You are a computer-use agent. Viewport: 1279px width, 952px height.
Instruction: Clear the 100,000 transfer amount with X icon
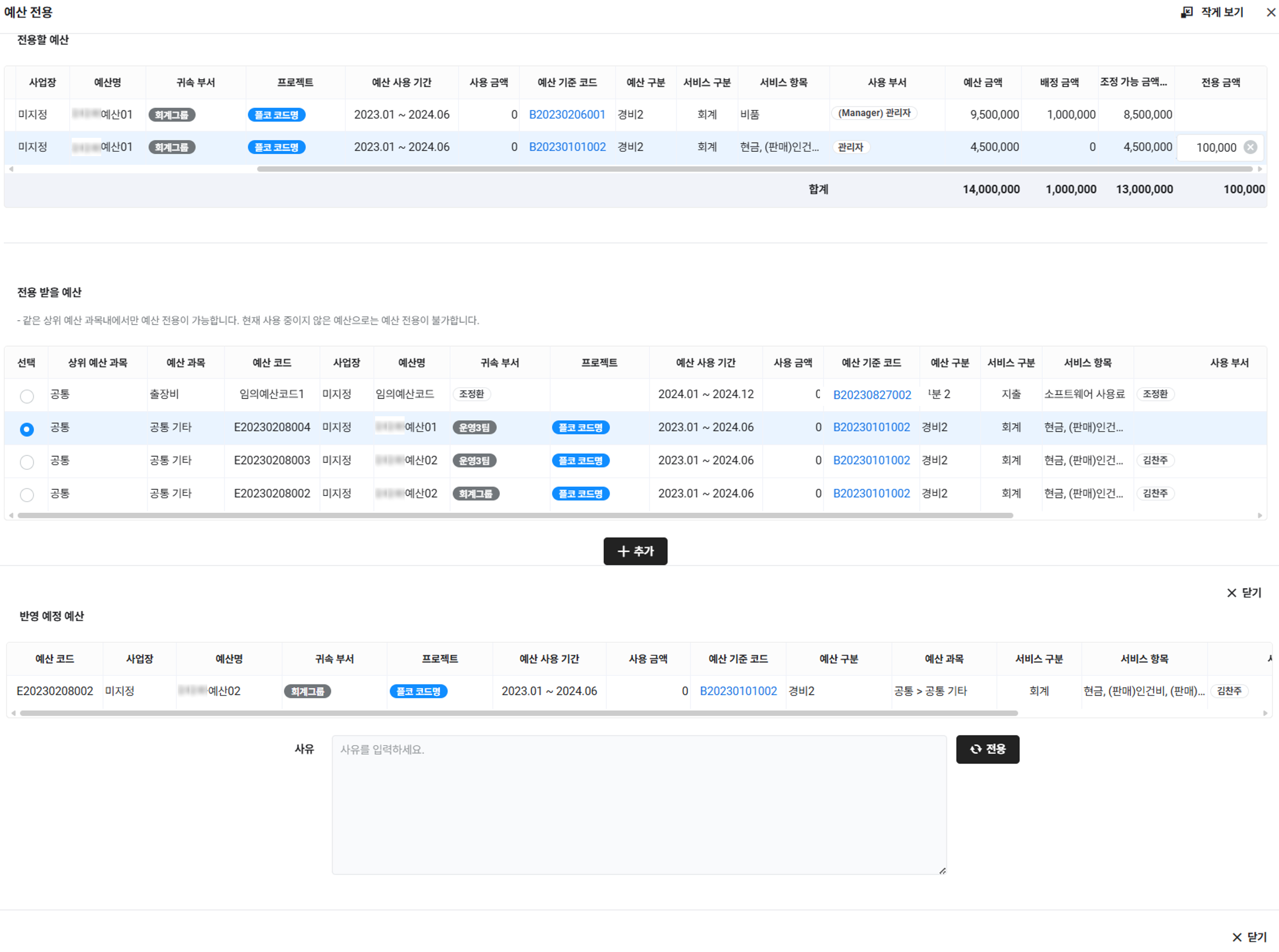click(x=1250, y=147)
